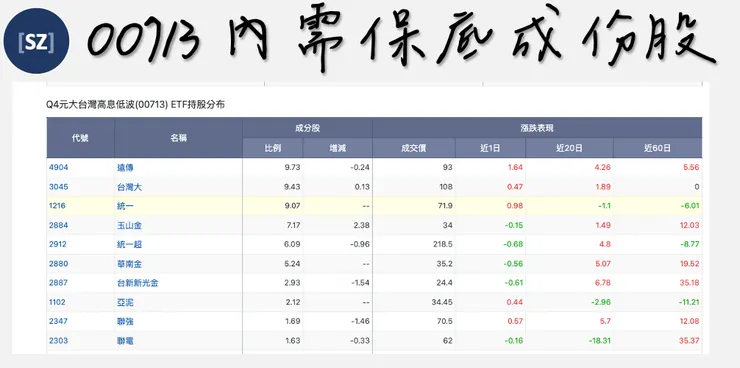The width and height of the screenshot is (740, 368).
Task: Click 亞泥 60-day value -11.21
Action: coord(689,302)
